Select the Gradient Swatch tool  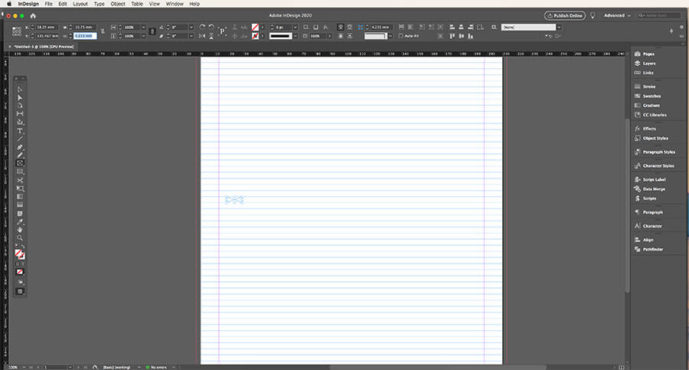point(20,197)
